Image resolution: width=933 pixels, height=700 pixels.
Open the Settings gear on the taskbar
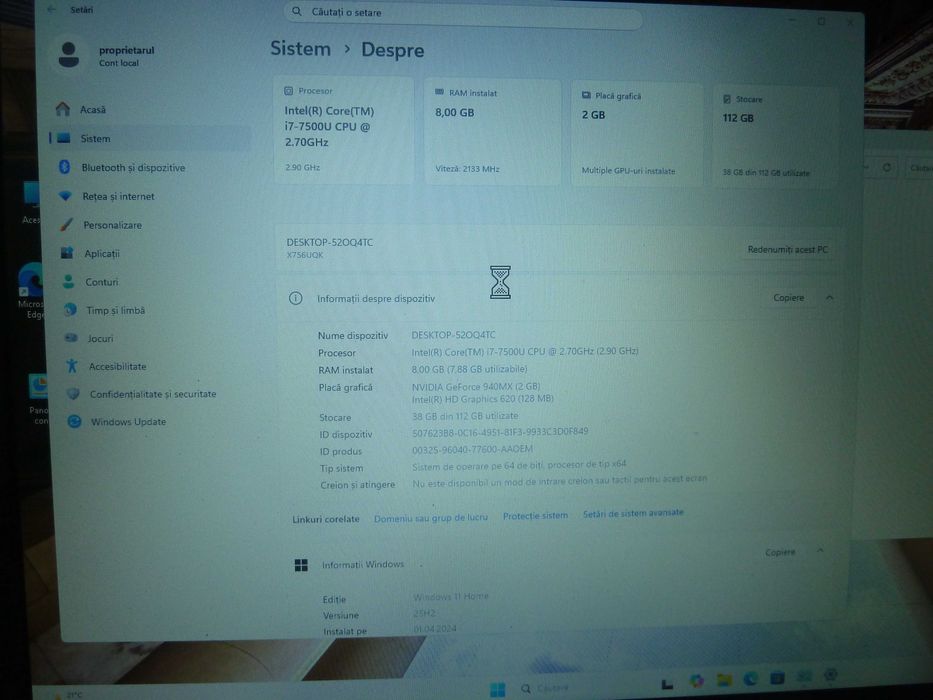point(831,675)
